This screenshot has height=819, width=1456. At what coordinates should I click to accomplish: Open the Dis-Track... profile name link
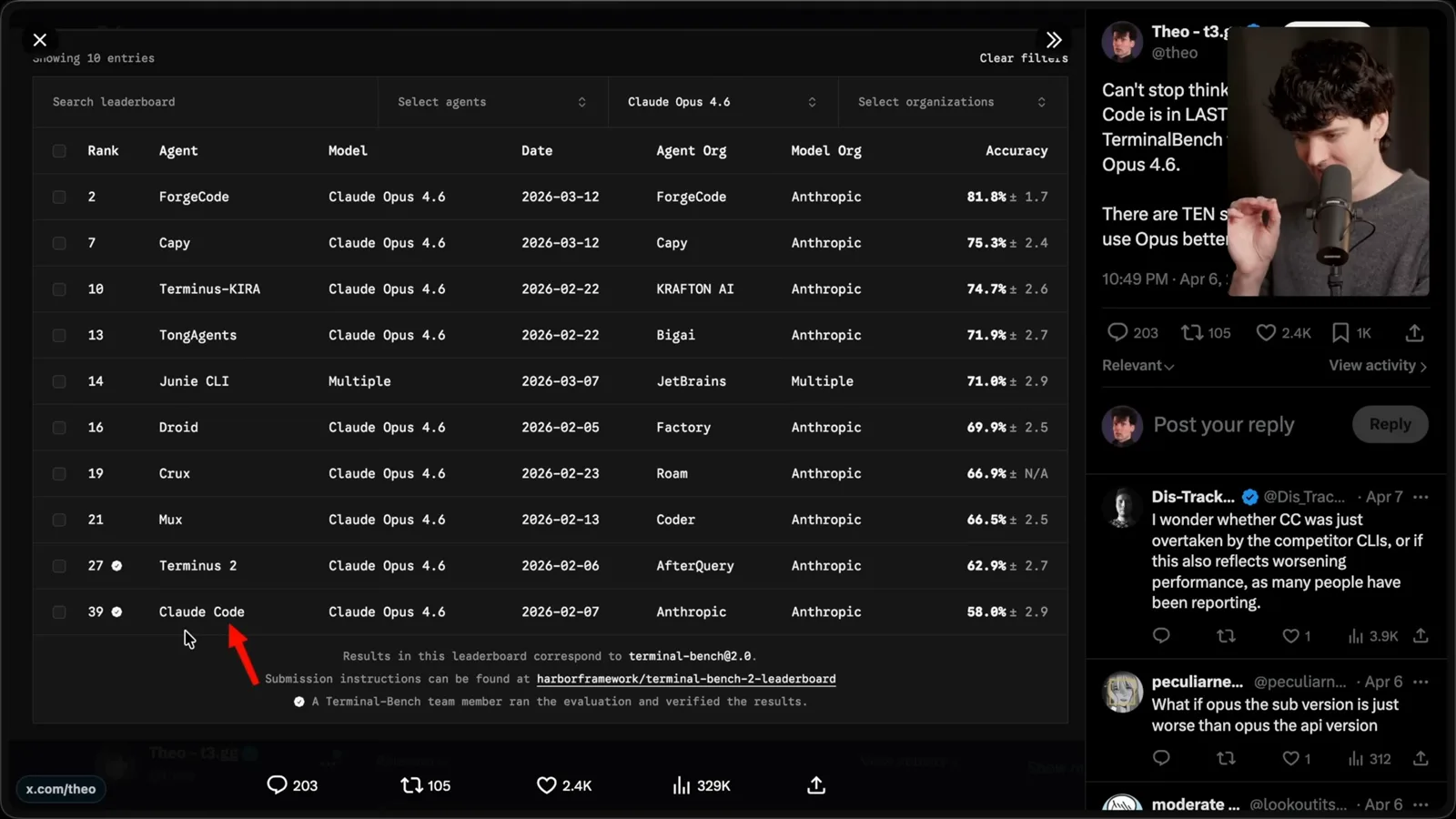point(1193,497)
